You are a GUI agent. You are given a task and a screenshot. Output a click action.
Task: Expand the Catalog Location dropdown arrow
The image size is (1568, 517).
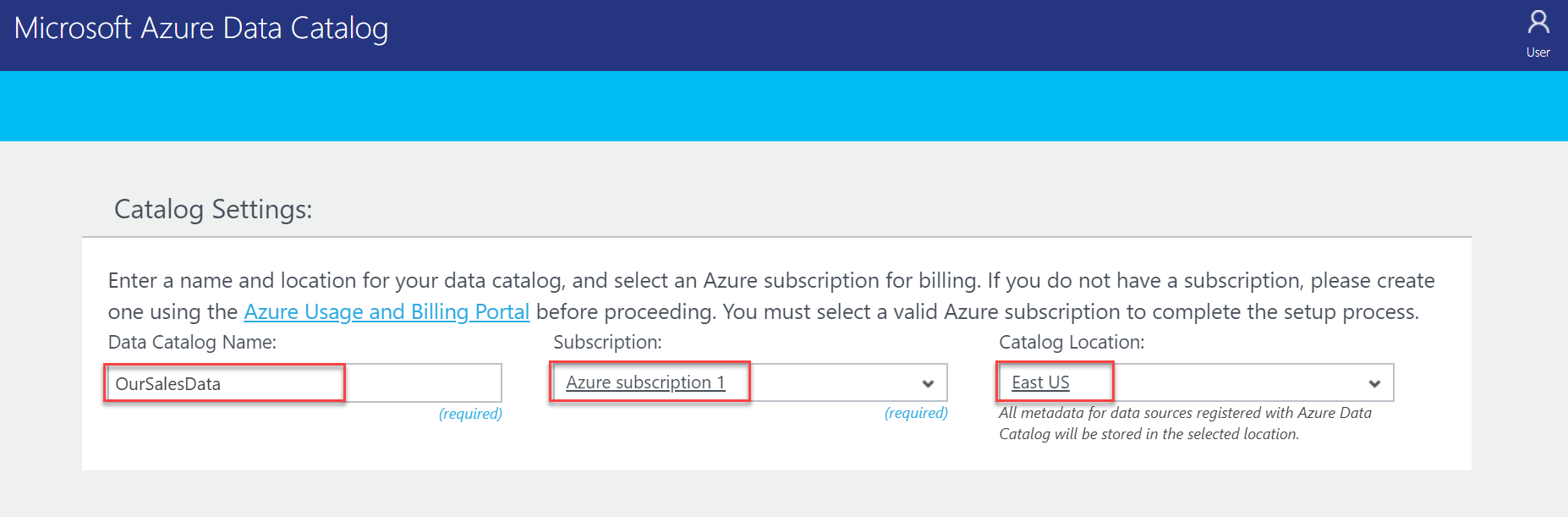(x=1374, y=383)
